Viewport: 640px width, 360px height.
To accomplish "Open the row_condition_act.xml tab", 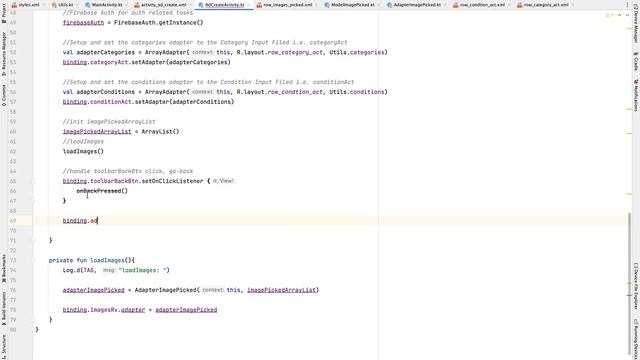I will (482, 5).
